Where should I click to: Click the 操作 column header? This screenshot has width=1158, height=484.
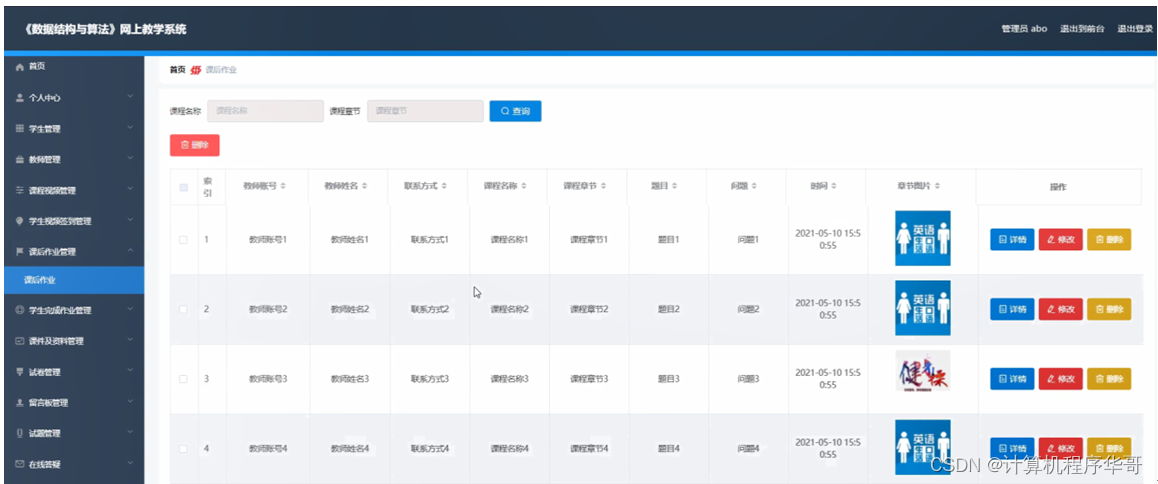click(1058, 187)
